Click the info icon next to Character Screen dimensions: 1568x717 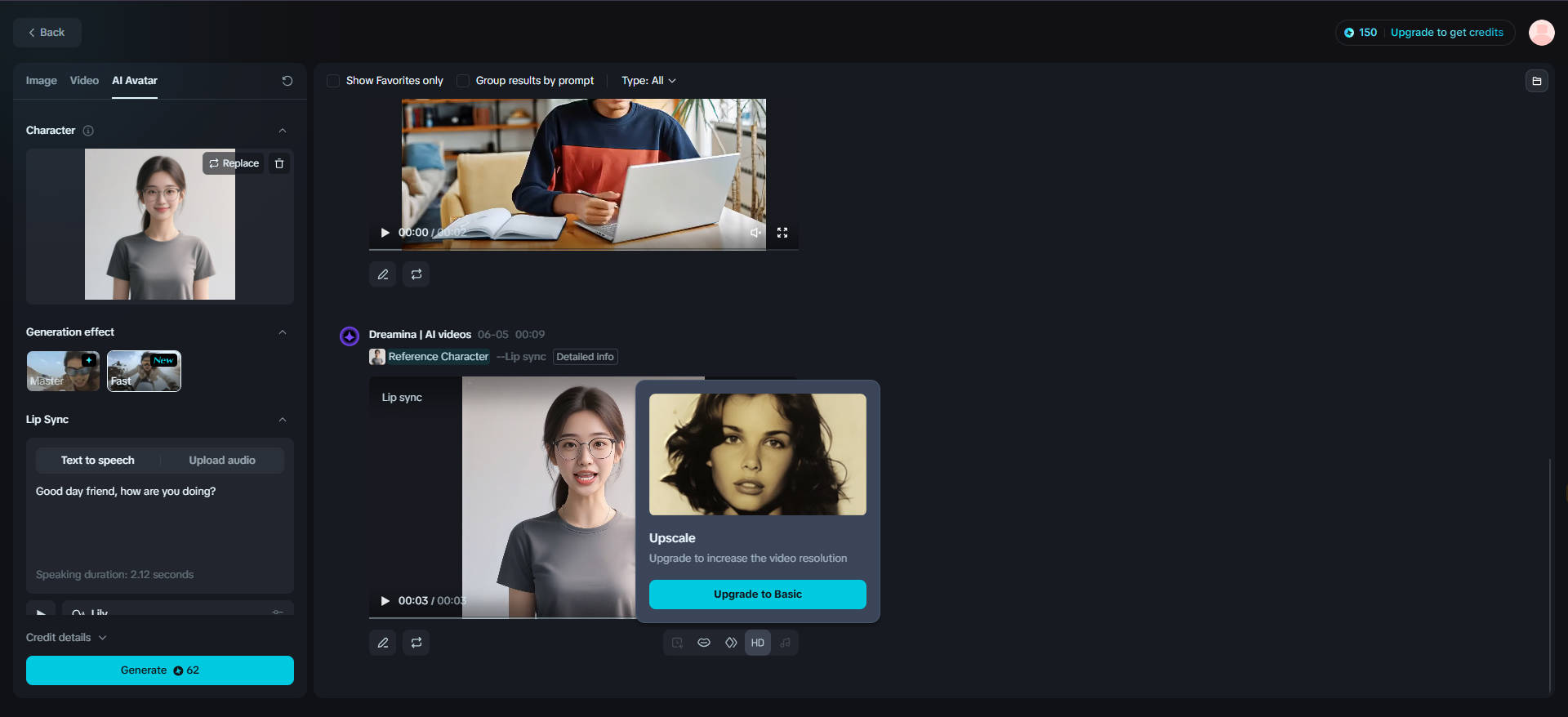(88, 131)
